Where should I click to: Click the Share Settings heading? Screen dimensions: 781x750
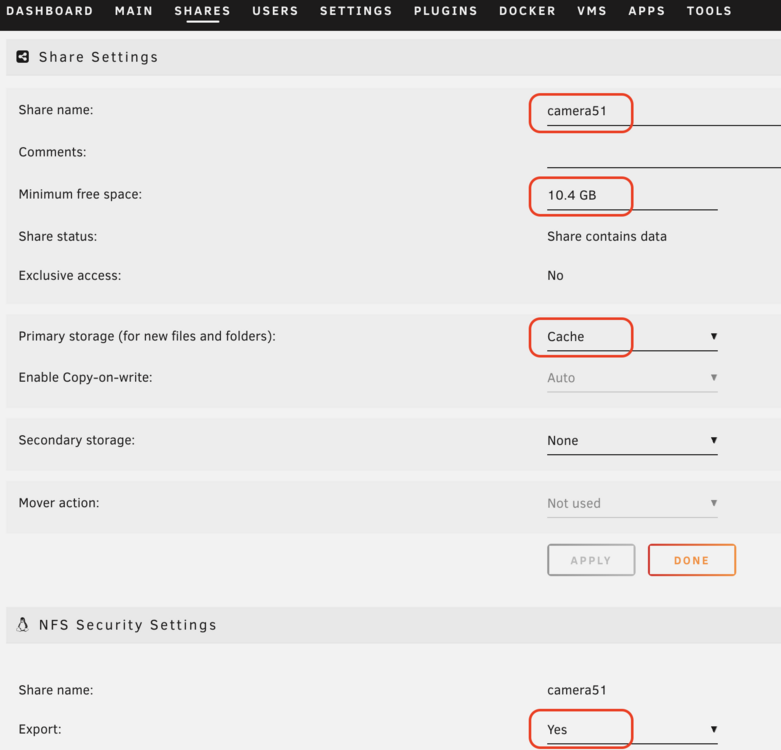click(x=99, y=57)
